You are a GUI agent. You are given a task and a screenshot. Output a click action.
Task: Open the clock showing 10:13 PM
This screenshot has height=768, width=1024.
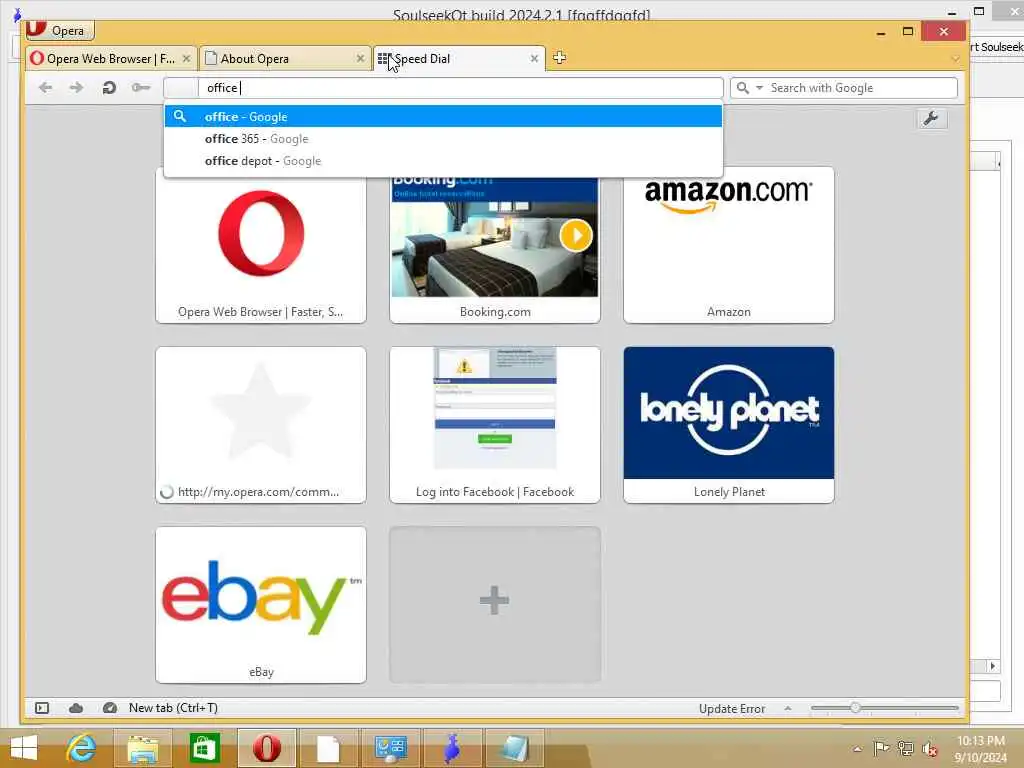tap(980, 749)
